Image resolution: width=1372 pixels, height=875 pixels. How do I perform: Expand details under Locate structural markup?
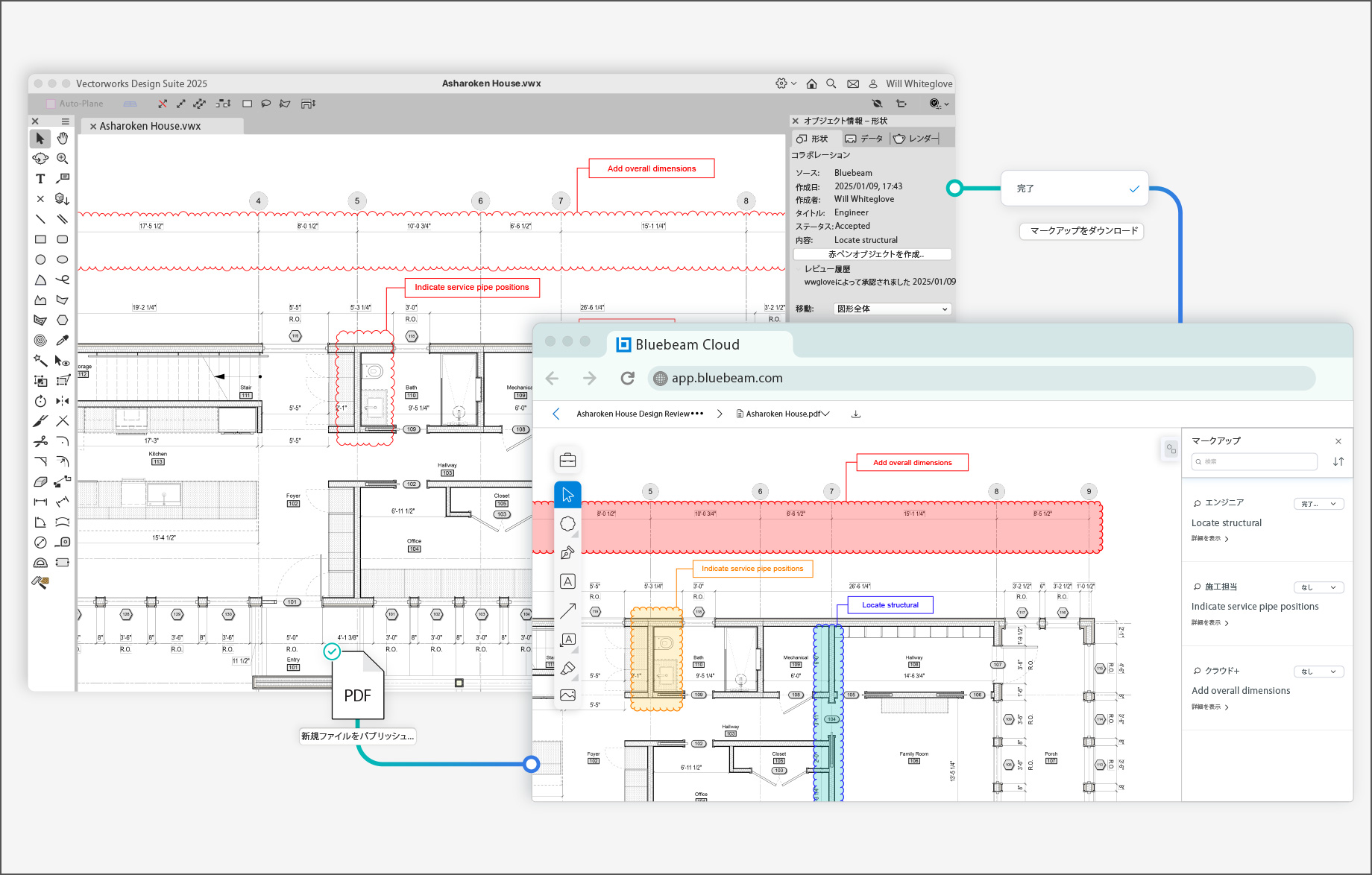pos(1210,538)
